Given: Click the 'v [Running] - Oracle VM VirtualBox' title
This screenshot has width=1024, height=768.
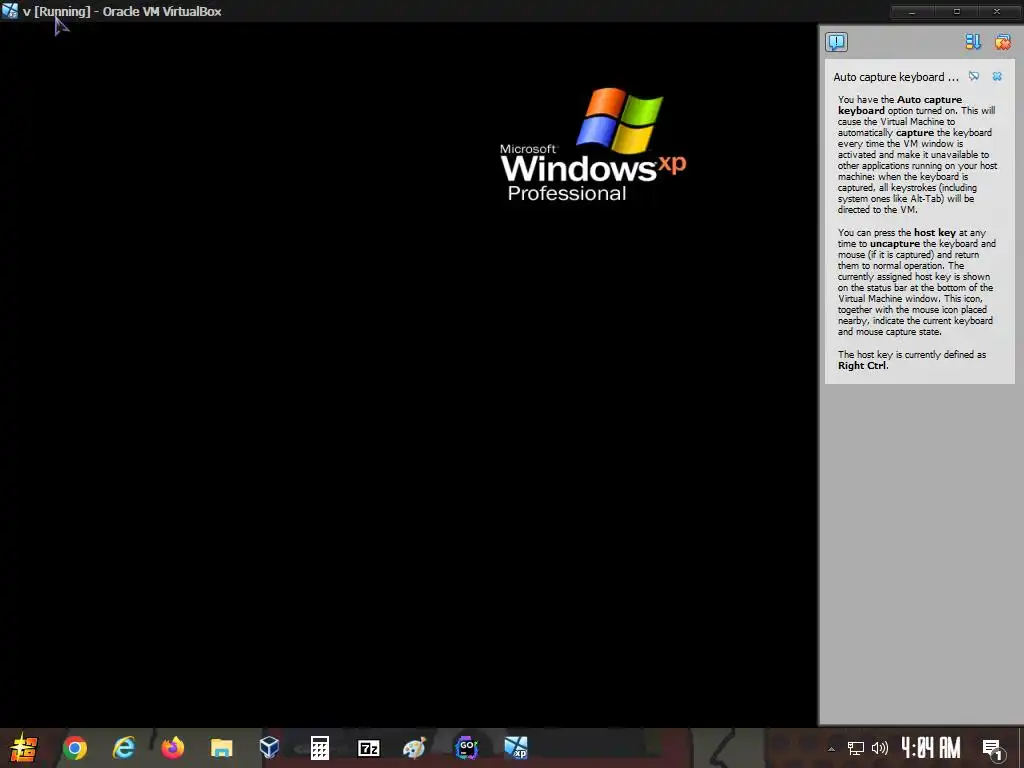Looking at the screenshot, I should pyautogui.click(x=122, y=12).
